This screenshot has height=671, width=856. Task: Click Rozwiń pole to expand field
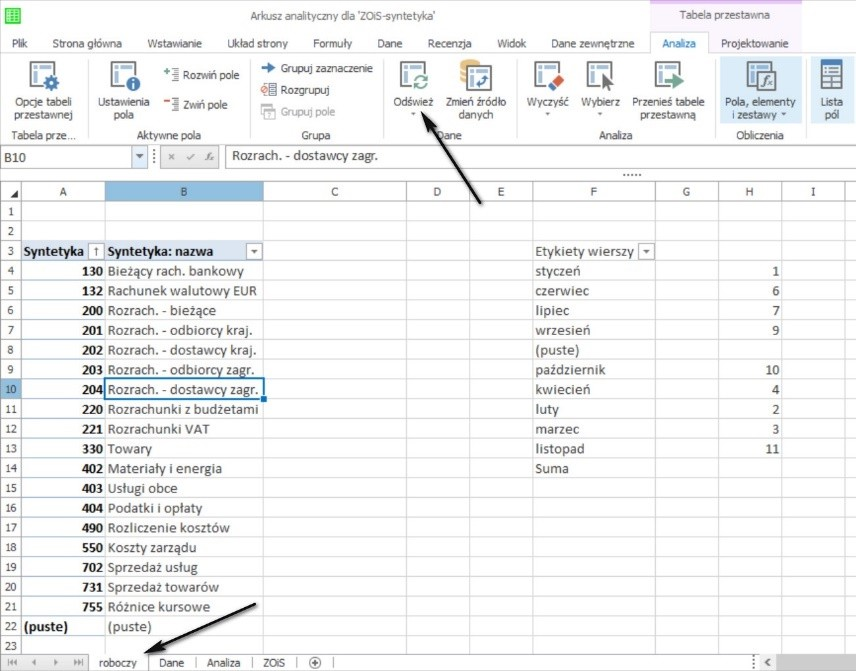(x=201, y=75)
